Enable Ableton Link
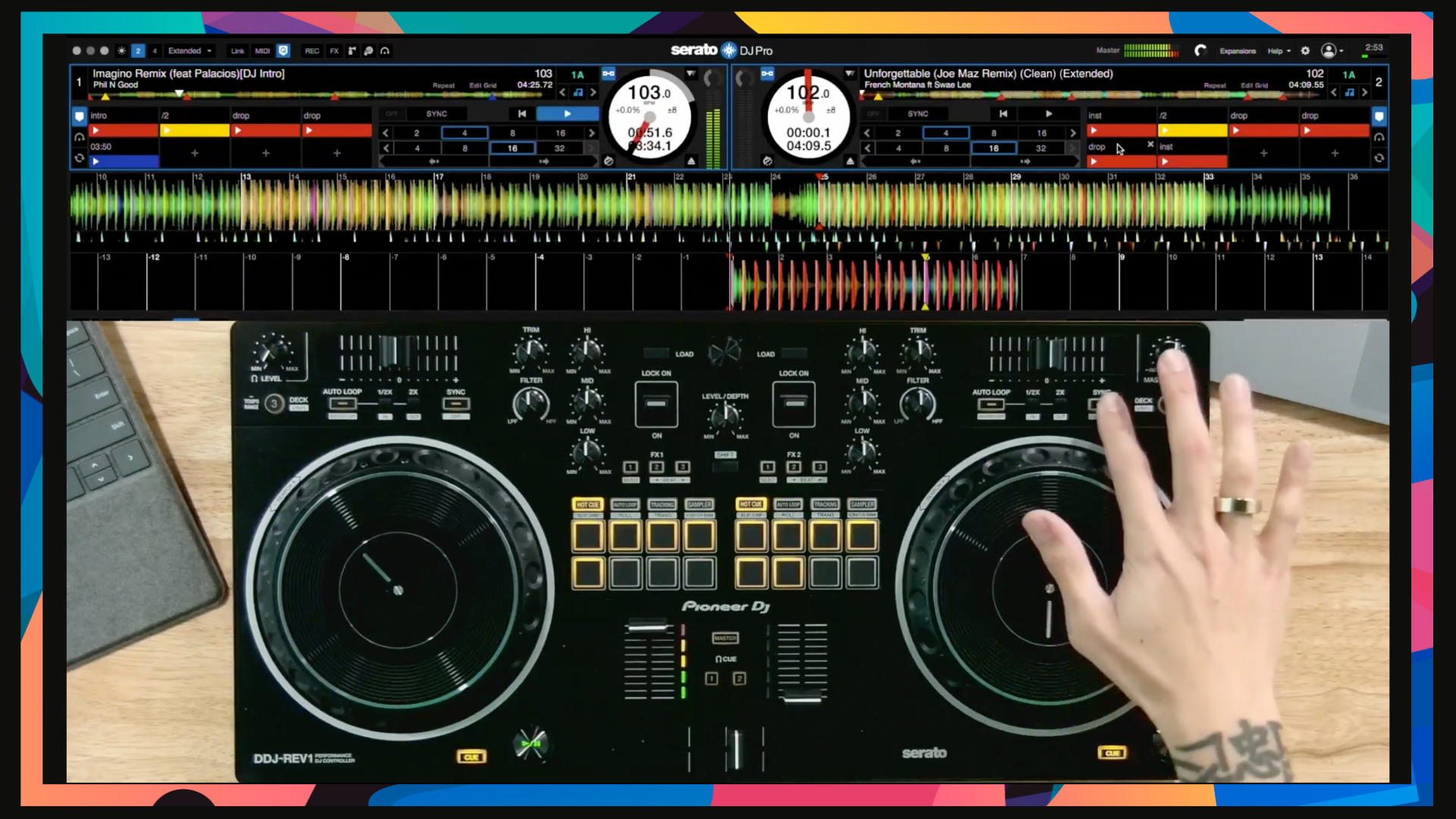 pos(237,51)
